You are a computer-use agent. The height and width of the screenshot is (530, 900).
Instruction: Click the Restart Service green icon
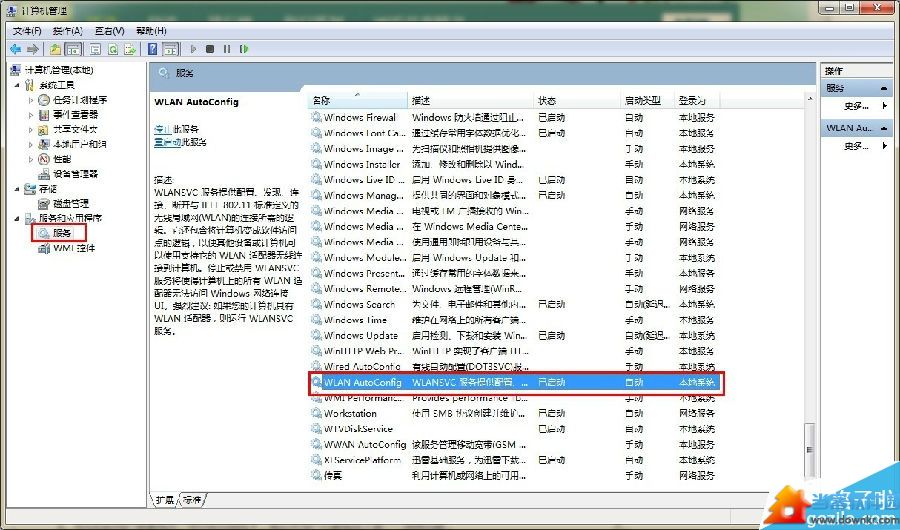click(244, 49)
